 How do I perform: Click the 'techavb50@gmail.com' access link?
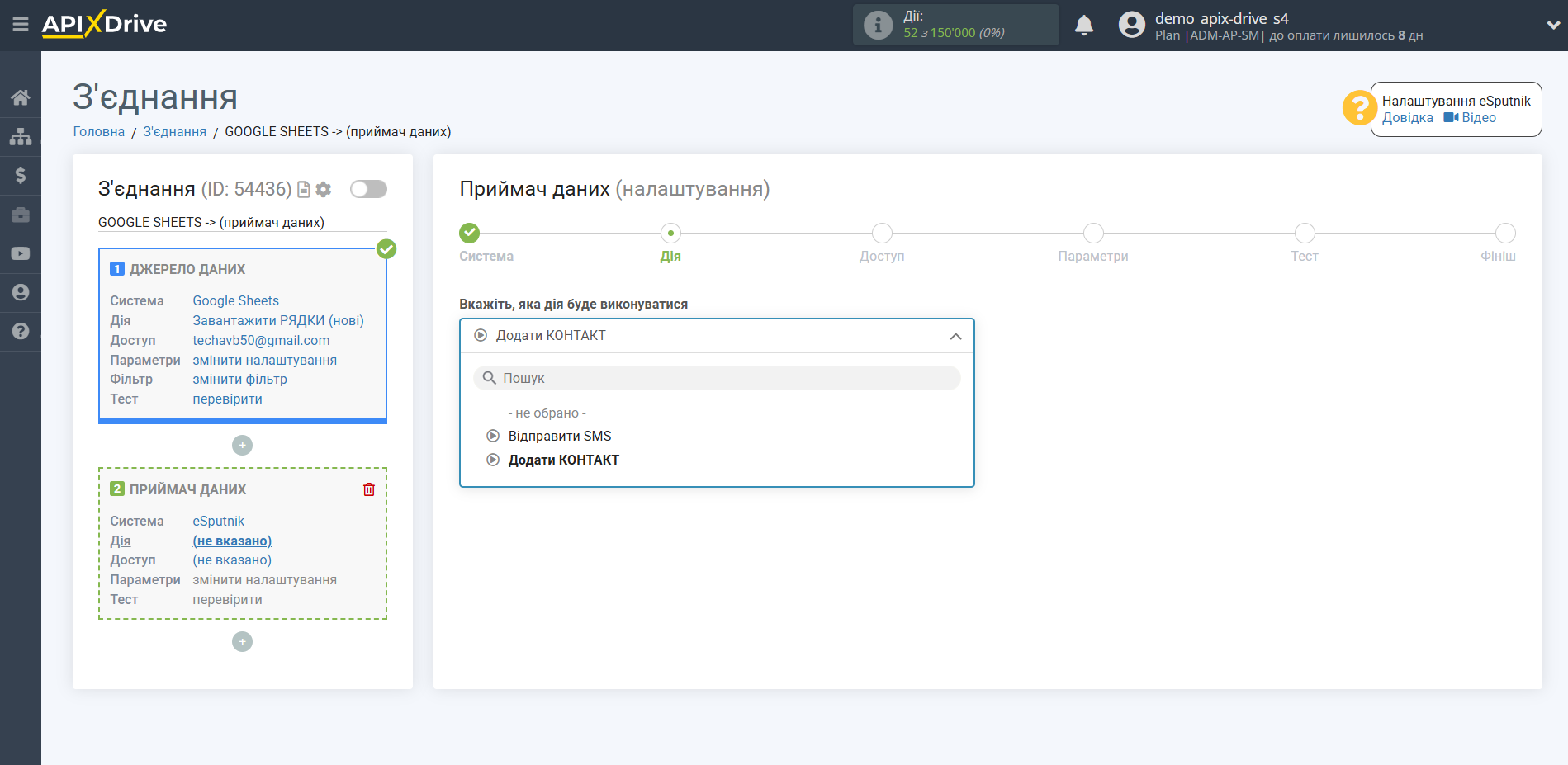click(261, 341)
